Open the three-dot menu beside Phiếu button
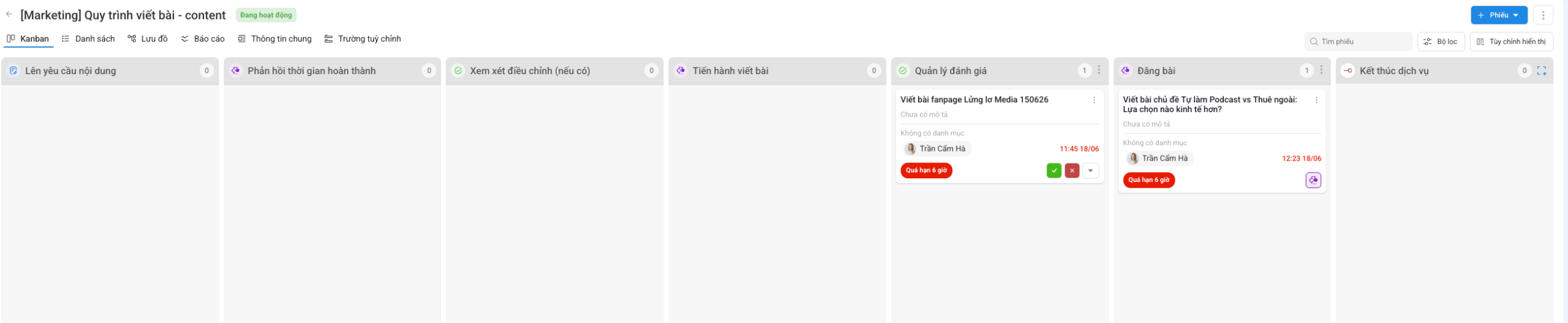Image resolution: width=1568 pixels, height=323 pixels. 1543,15
